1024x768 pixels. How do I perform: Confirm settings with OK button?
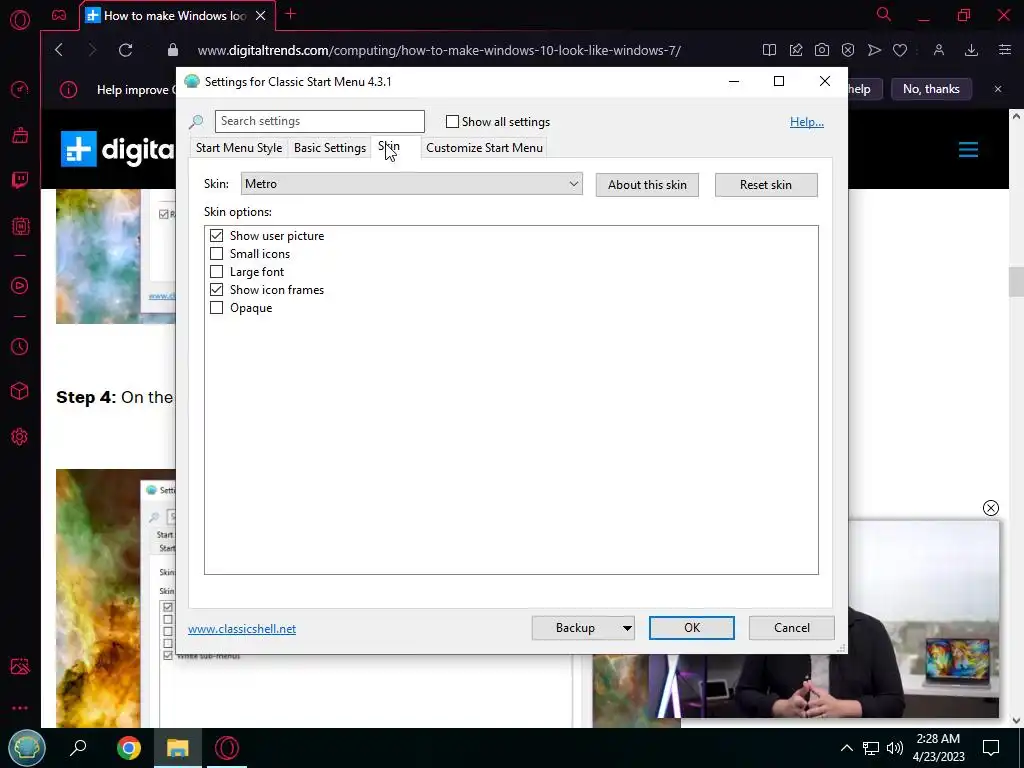692,628
